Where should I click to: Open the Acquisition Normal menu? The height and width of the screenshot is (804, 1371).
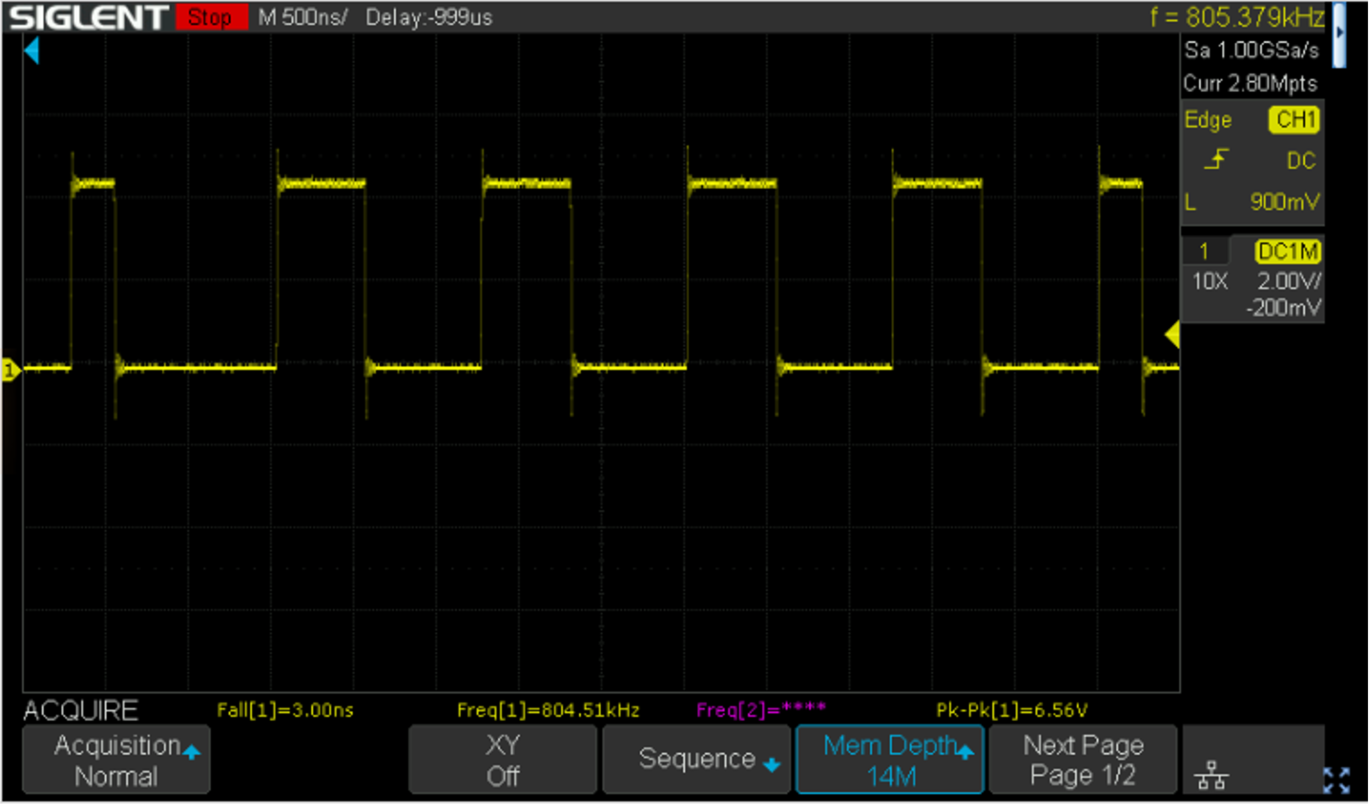[x=117, y=760]
